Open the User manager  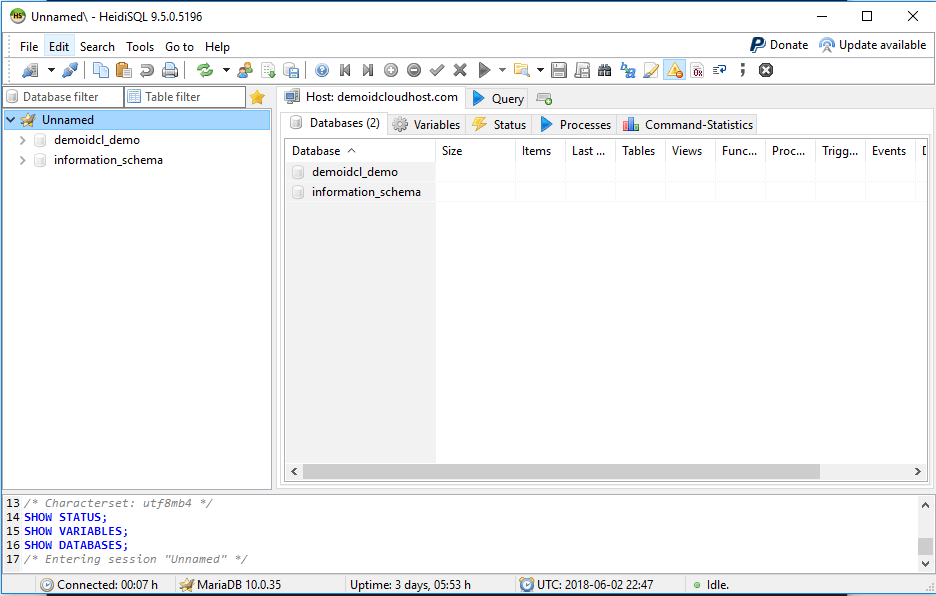click(245, 70)
